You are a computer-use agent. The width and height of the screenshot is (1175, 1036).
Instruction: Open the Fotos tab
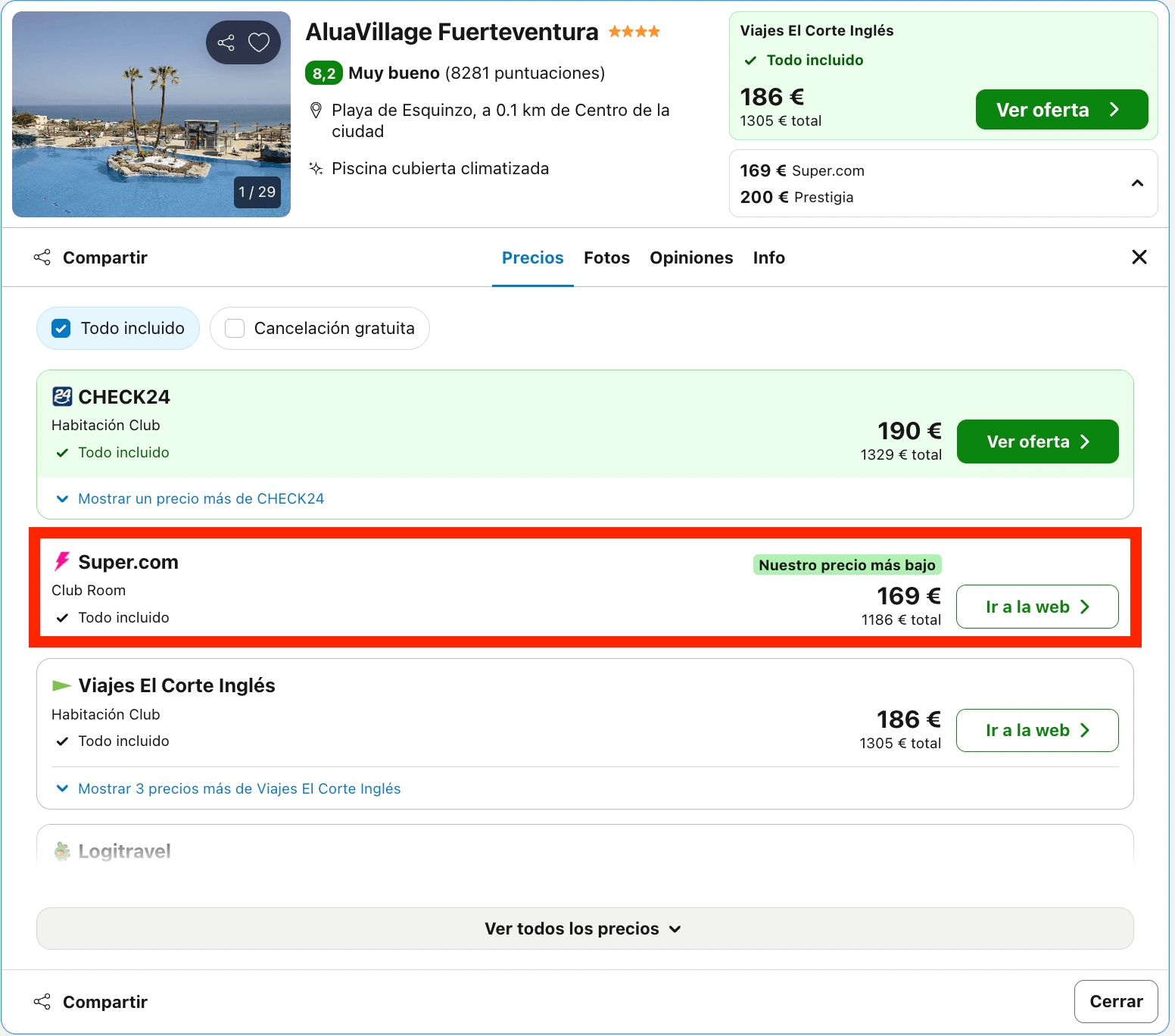coord(606,257)
